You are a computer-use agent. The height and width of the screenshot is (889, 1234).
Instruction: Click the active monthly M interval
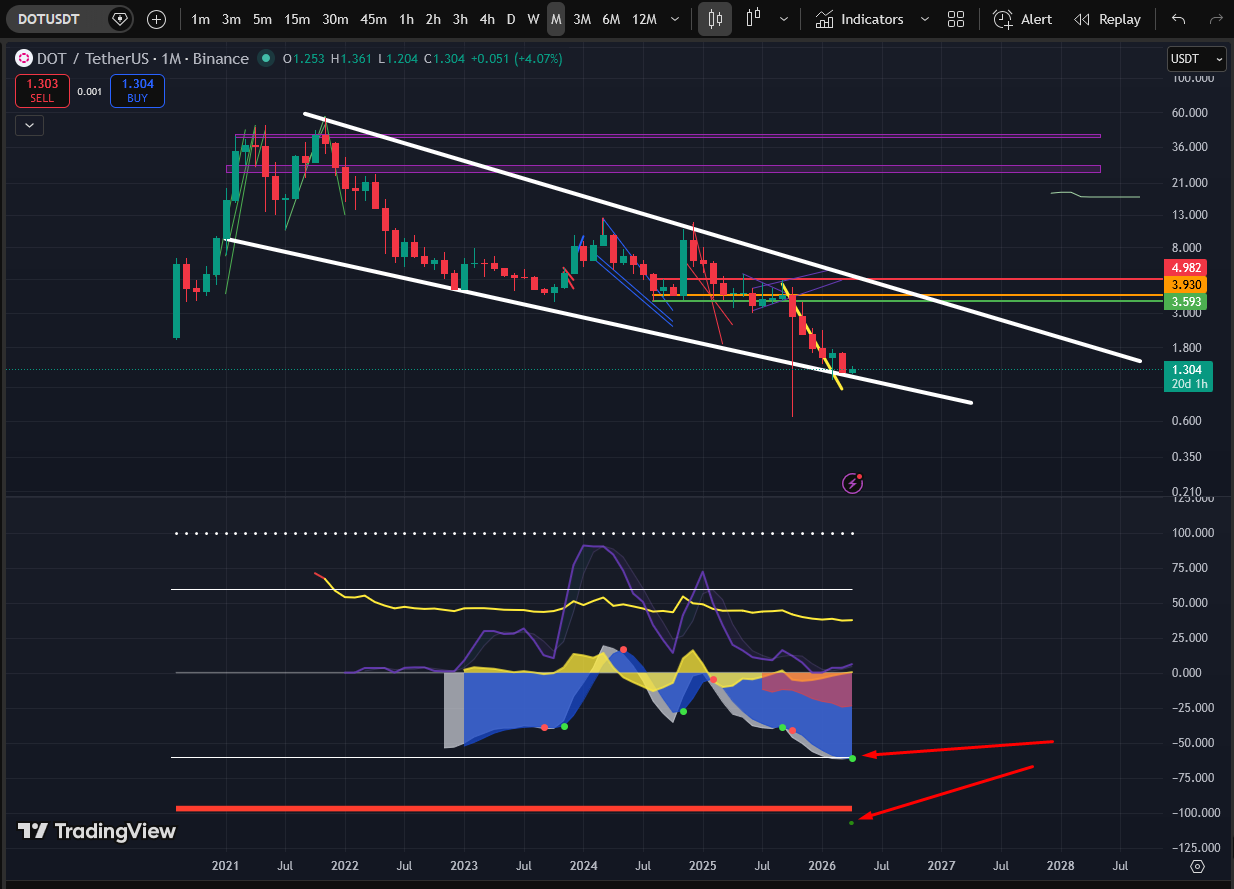coord(556,19)
